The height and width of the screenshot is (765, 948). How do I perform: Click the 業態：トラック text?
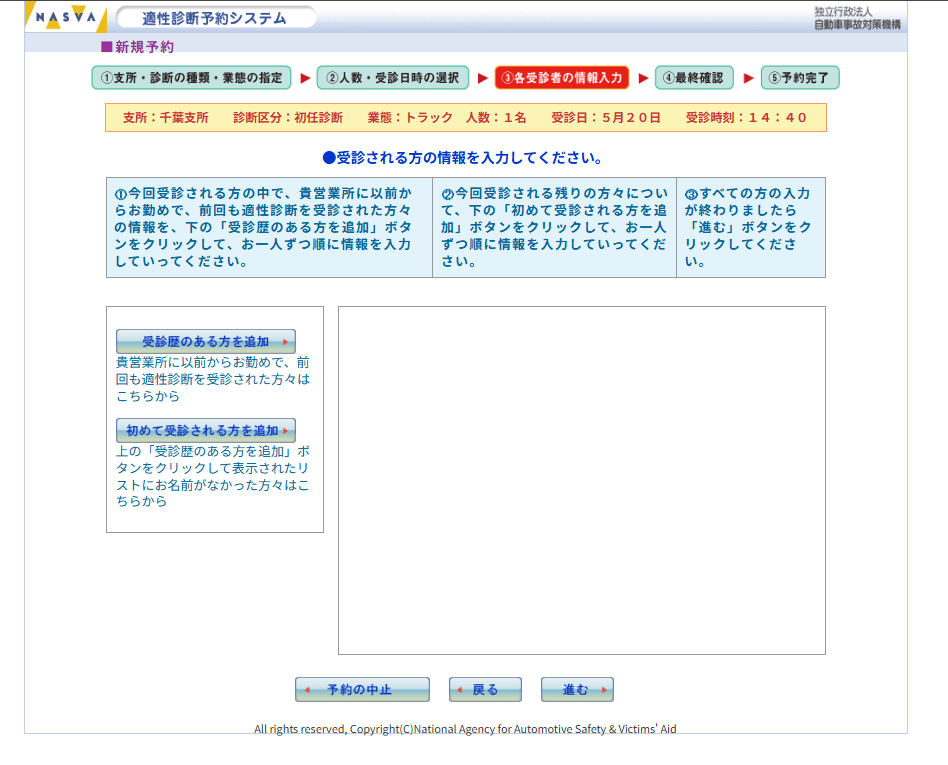[x=410, y=117]
